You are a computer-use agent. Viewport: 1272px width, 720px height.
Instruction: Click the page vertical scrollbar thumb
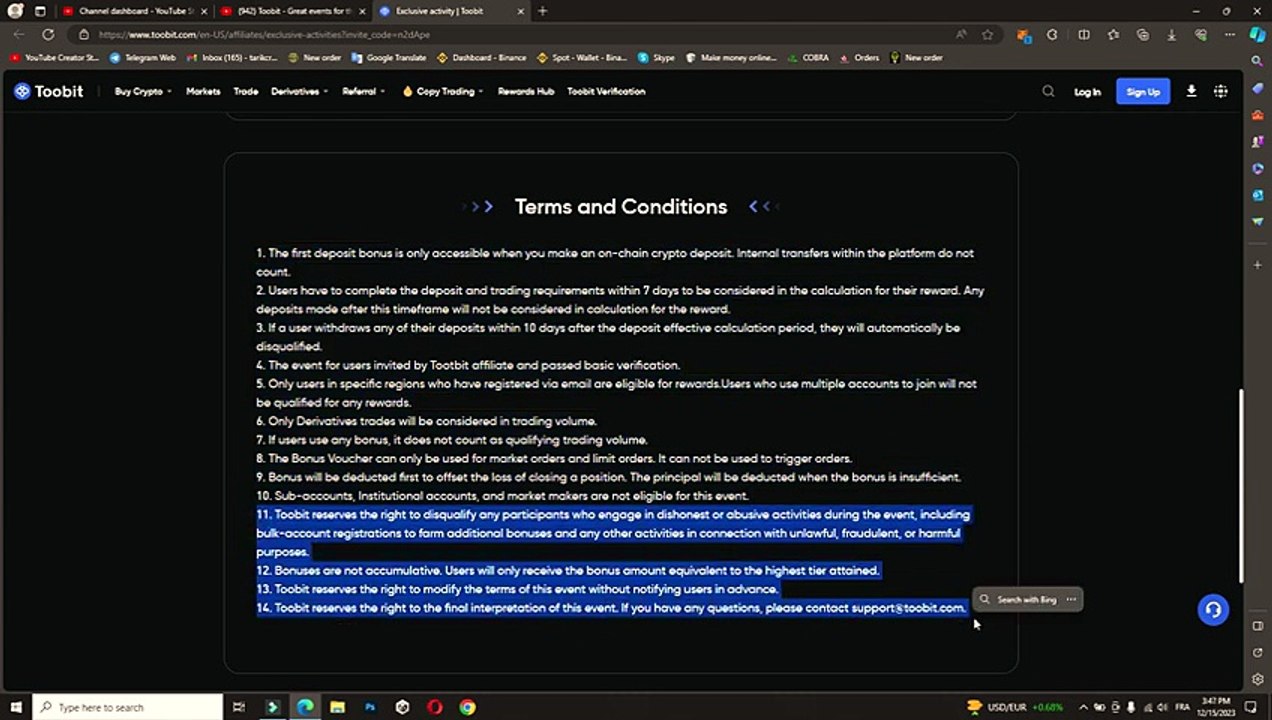pos(1242,486)
